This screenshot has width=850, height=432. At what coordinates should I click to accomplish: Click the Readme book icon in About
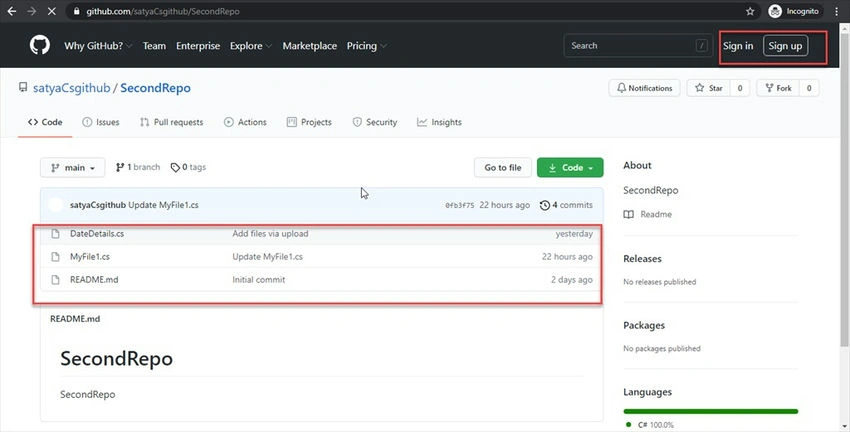(628, 214)
